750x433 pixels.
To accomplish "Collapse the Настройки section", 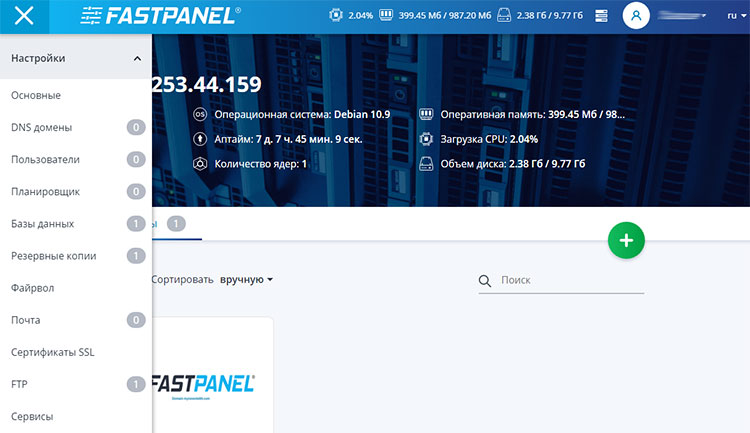I will [x=137, y=59].
